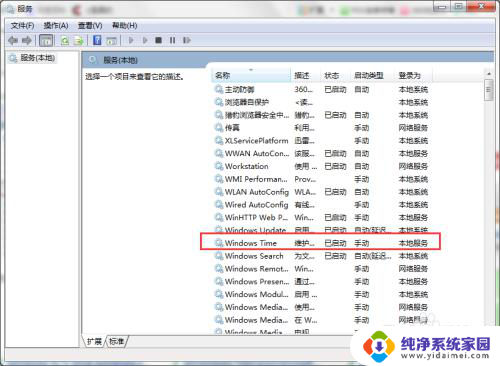Click the gear icon beside Wired AutoConfig

219,204
